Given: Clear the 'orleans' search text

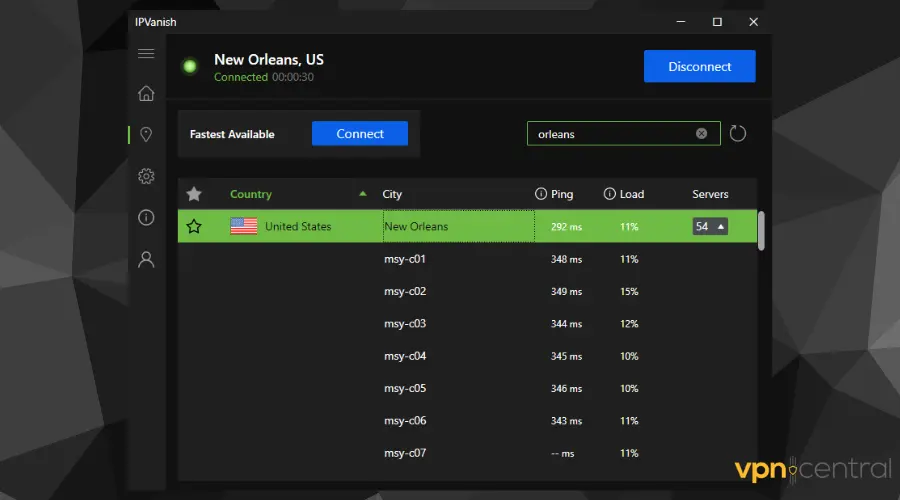Looking at the screenshot, I should point(701,134).
